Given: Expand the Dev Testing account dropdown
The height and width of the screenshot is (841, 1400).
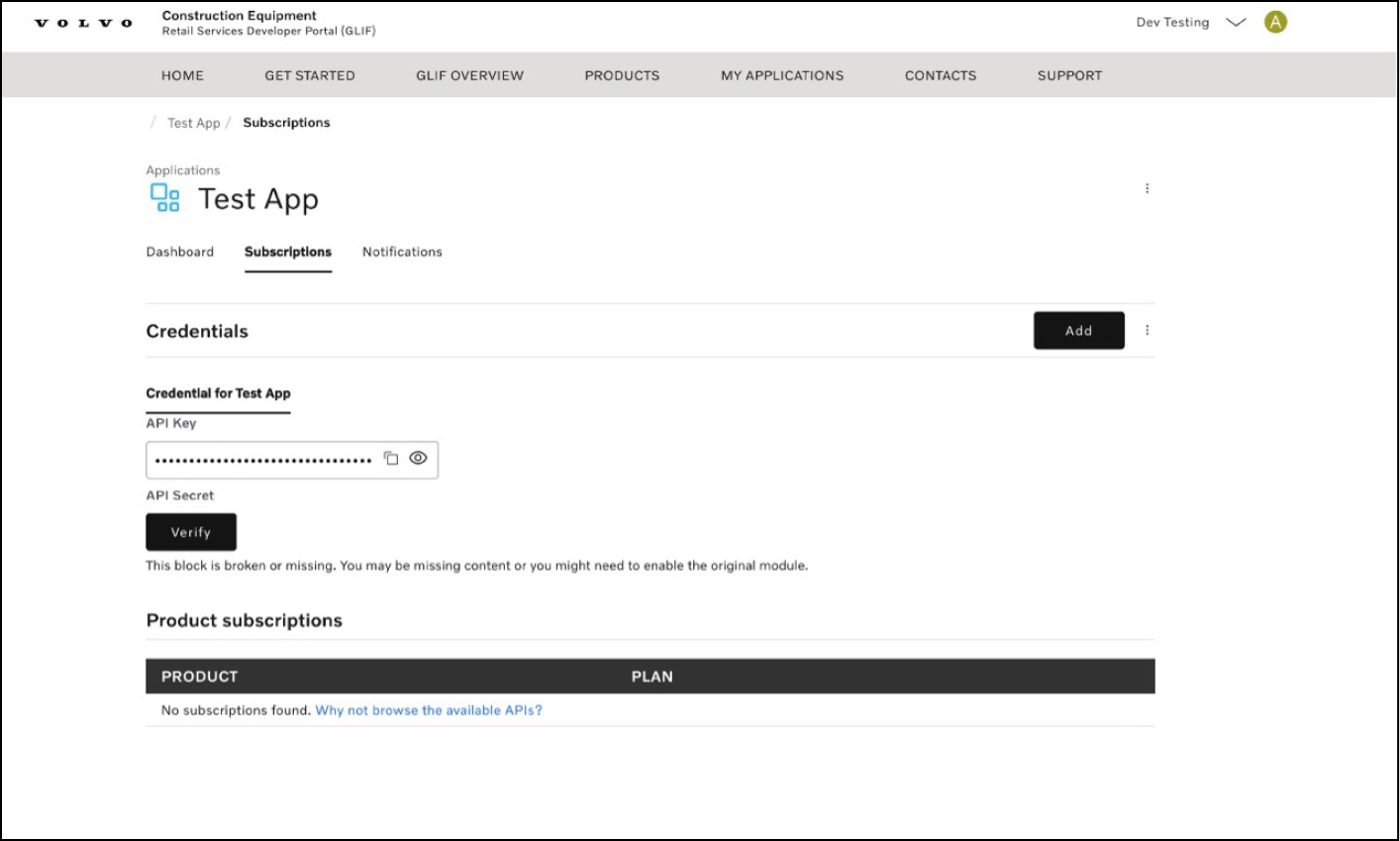Looking at the screenshot, I should click(x=1236, y=23).
